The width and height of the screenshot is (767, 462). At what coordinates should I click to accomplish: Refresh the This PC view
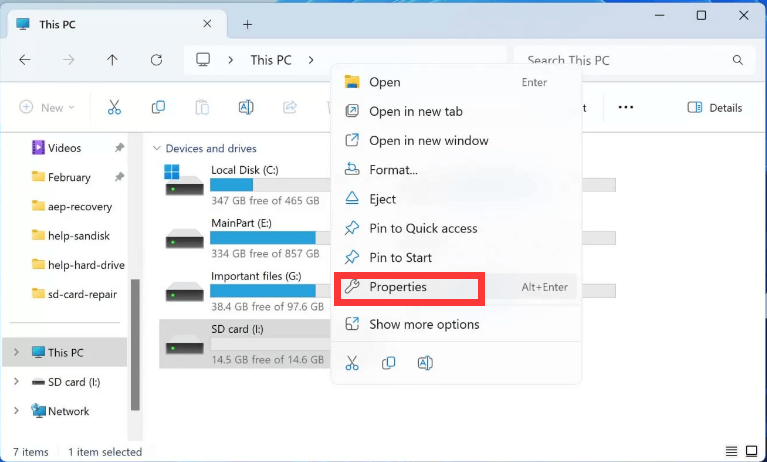(156, 60)
